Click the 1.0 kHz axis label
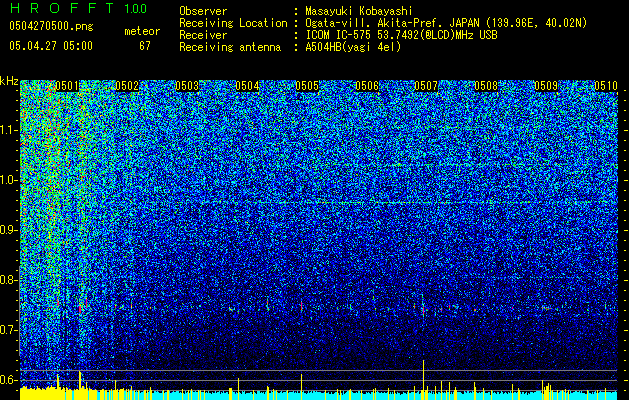The width and height of the screenshot is (629, 400). (9, 180)
